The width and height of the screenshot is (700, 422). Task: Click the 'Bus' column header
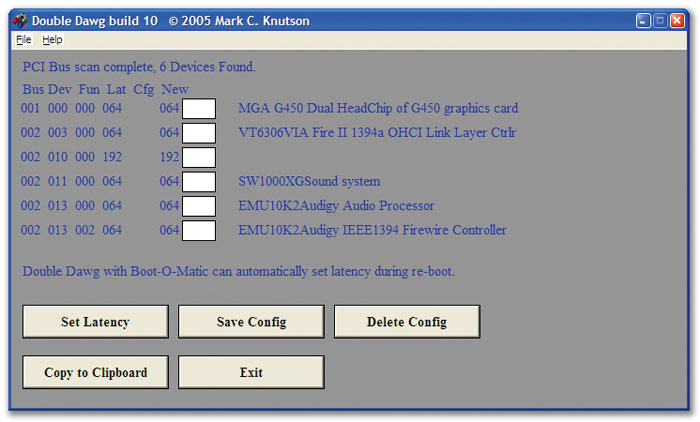(x=33, y=89)
